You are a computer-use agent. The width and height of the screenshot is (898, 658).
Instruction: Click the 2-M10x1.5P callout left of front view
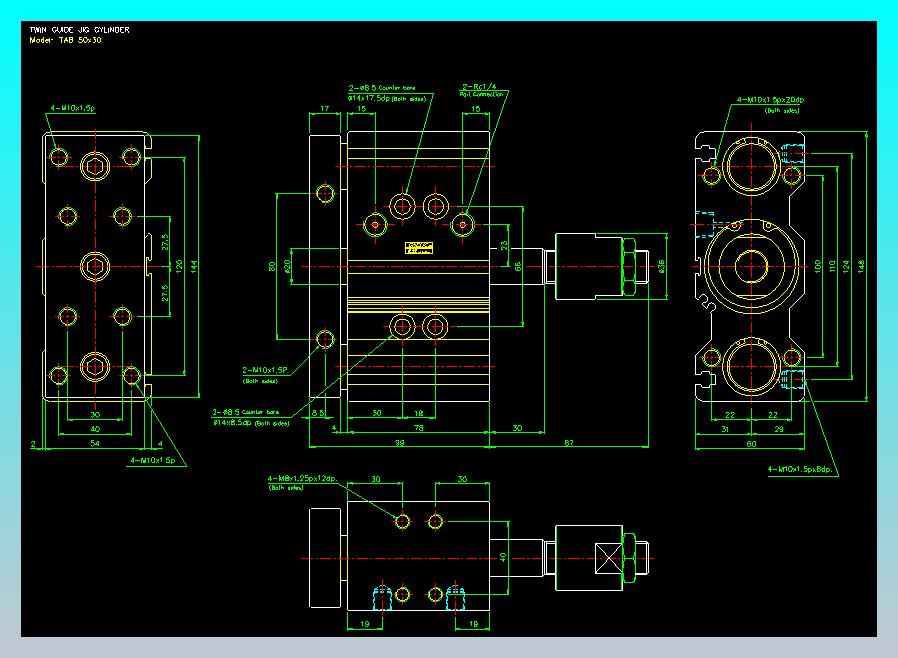click(265, 369)
